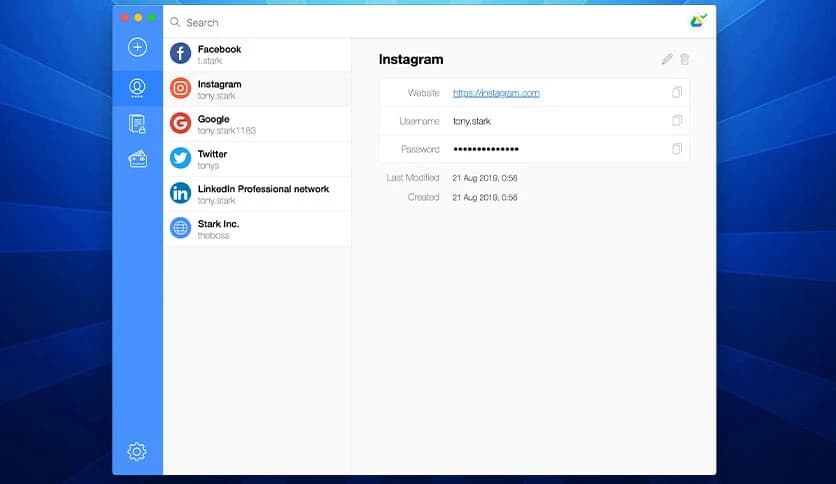Click the masked password dots
The image size is (836, 484).
486,149
